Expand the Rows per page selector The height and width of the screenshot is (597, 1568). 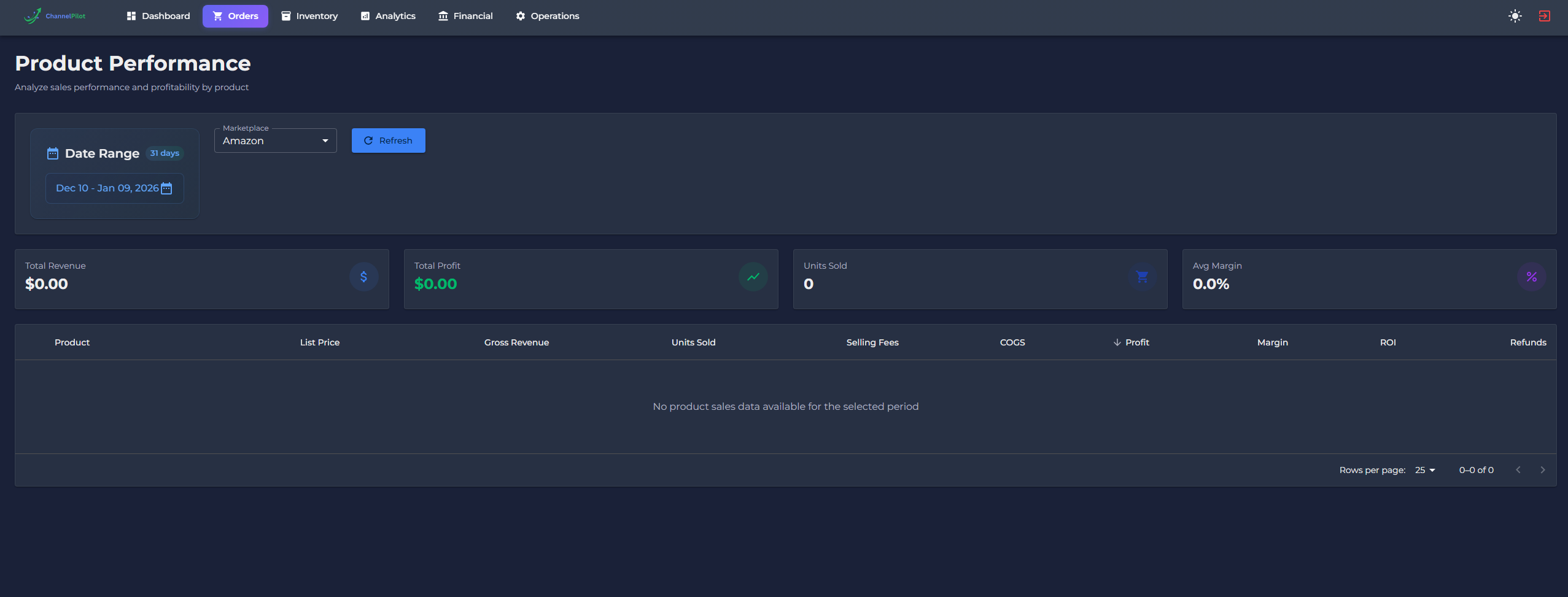[x=1425, y=470]
